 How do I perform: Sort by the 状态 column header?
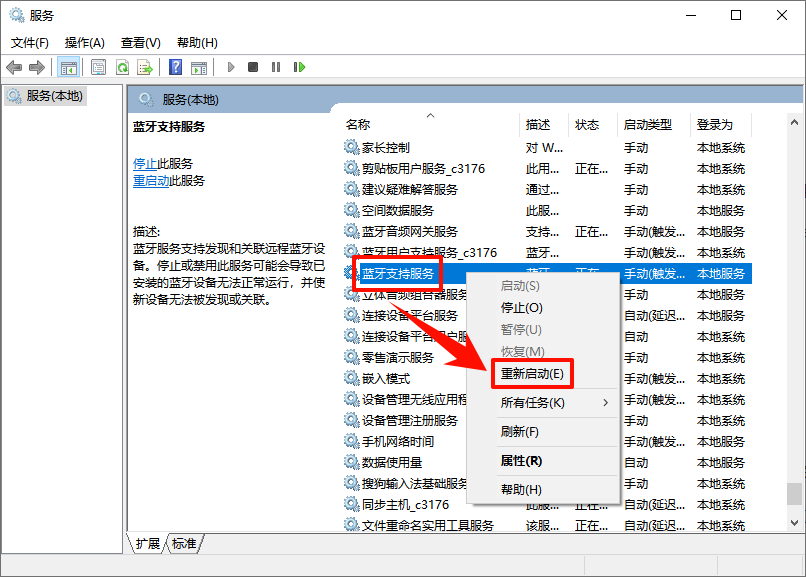click(x=593, y=125)
